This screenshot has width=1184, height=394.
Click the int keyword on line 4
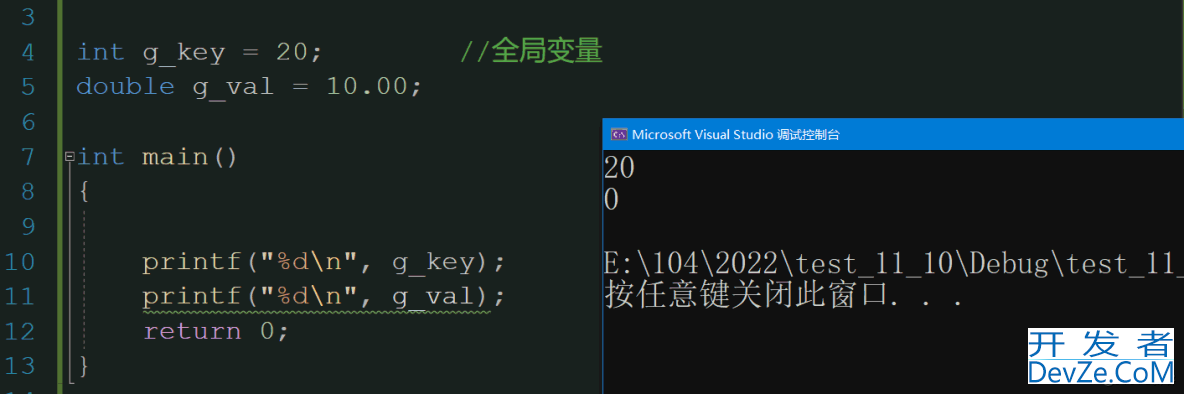[100, 52]
